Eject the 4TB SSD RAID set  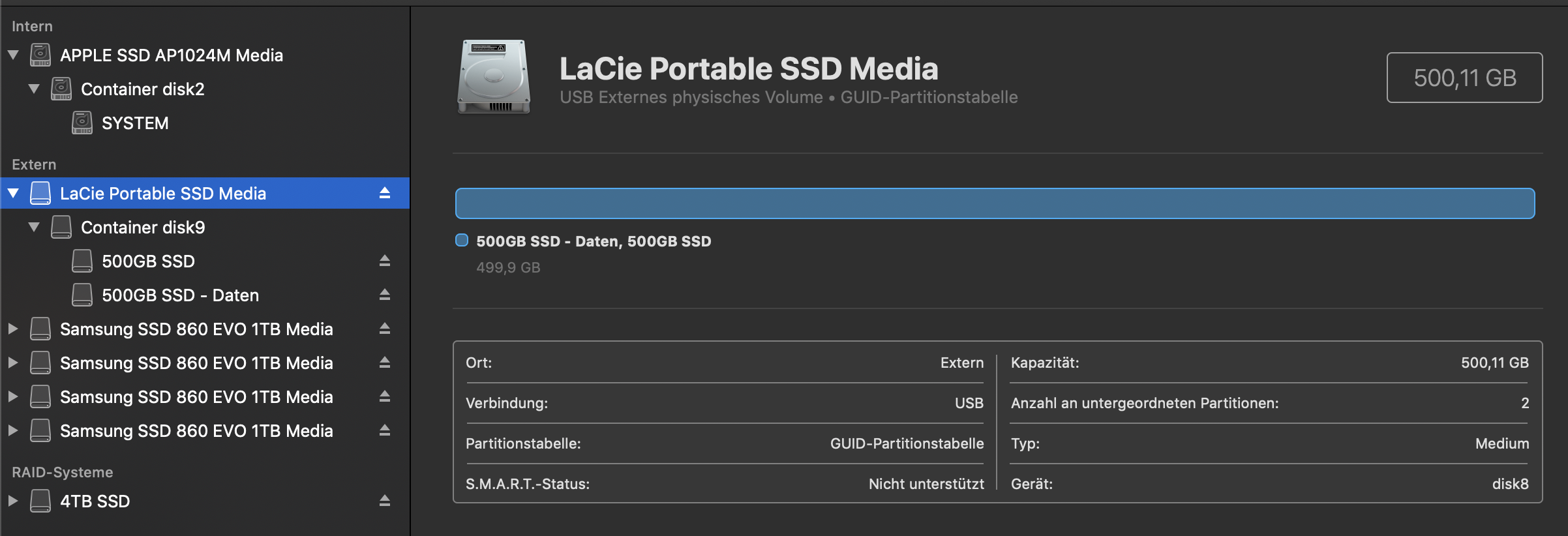click(x=385, y=501)
